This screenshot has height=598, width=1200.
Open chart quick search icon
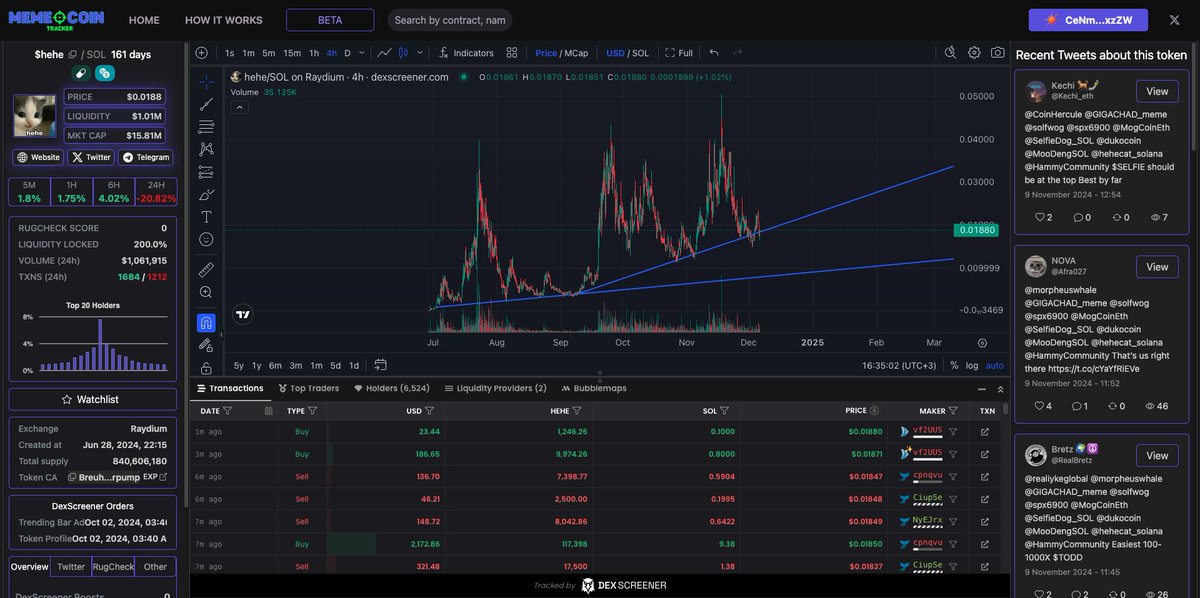950,53
